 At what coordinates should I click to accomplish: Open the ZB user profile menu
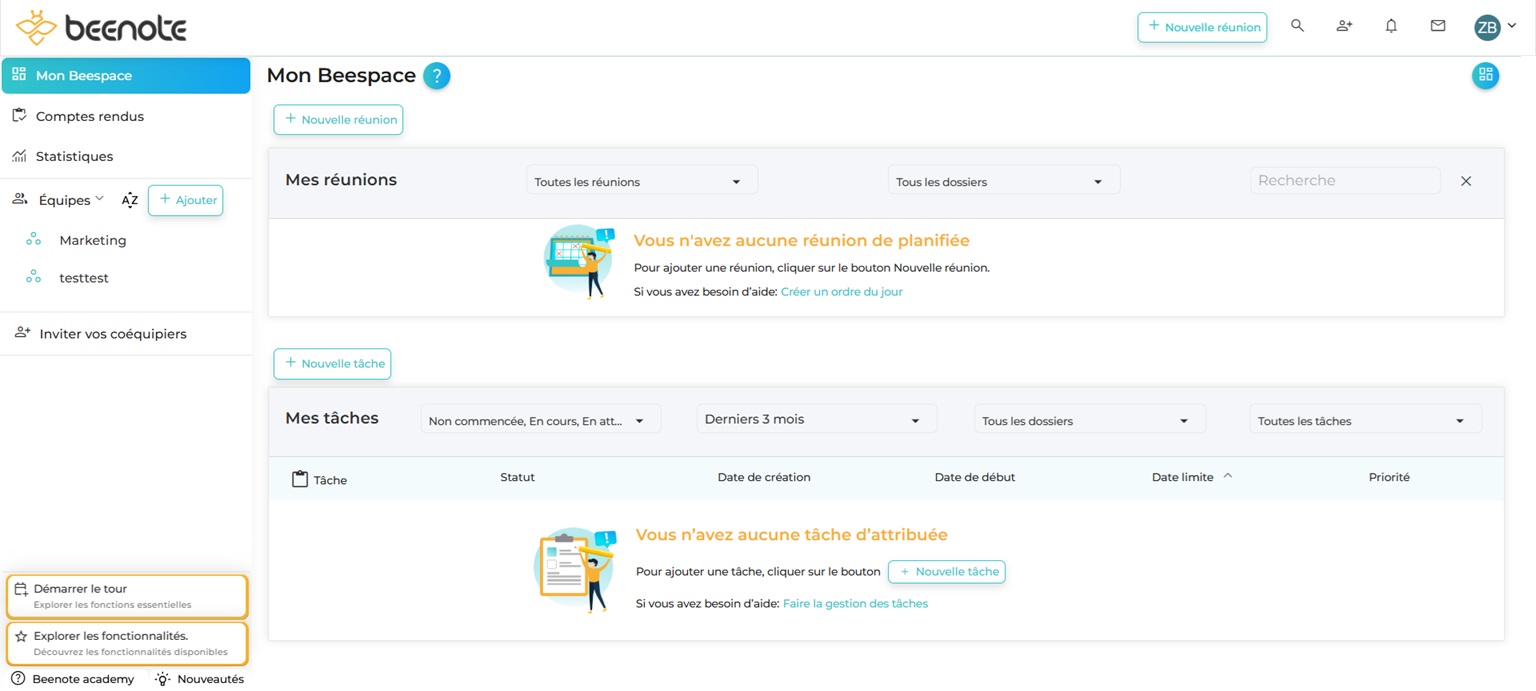click(x=1495, y=27)
